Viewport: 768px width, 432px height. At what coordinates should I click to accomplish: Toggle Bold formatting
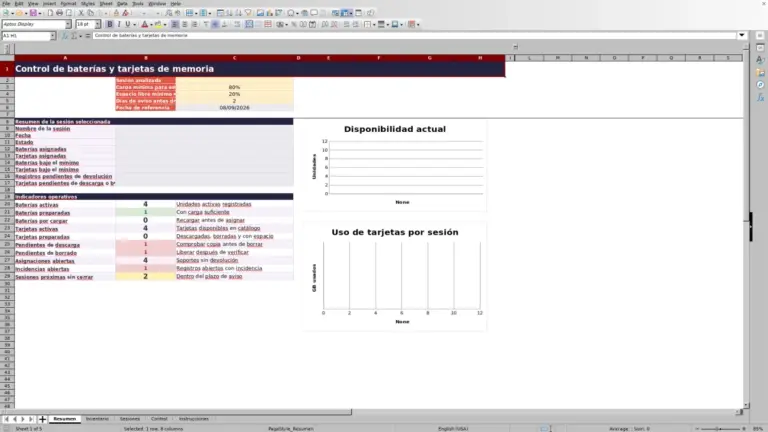pos(110,24)
